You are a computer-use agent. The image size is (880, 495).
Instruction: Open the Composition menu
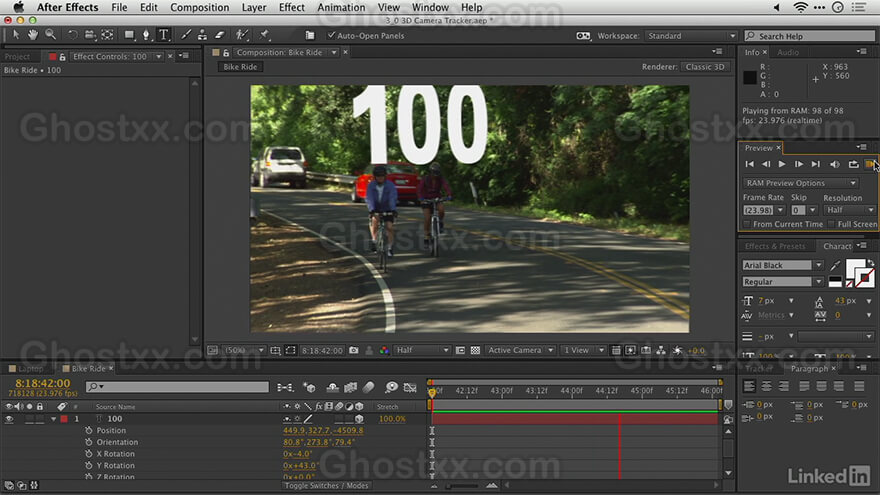pyautogui.click(x=199, y=7)
